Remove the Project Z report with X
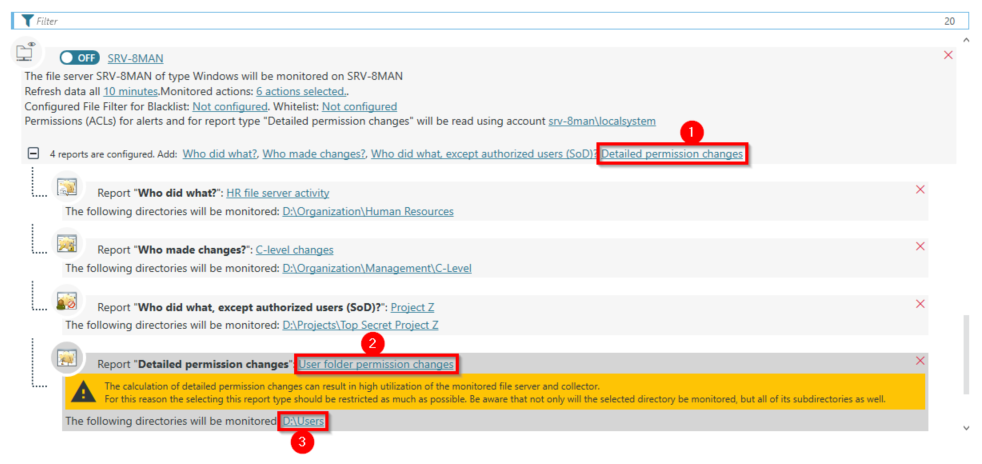The width and height of the screenshot is (982, 464). (920, 303)
